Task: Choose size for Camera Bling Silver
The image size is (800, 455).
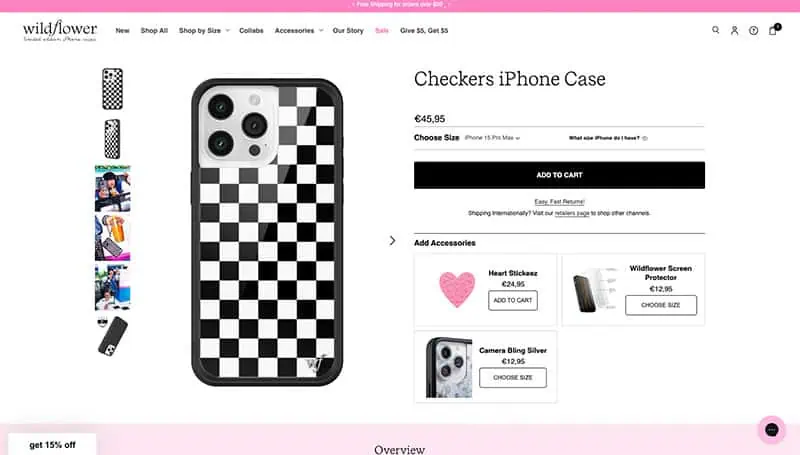Action: coord(513,377)
